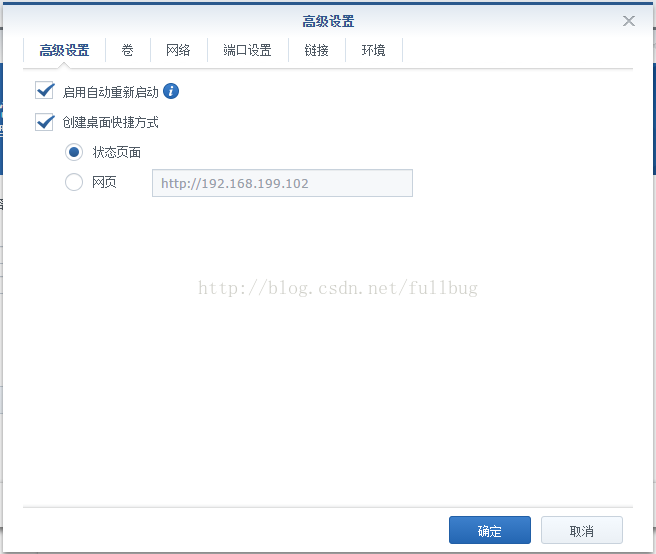Click the 取消 button
Screen dimensions: 656x554
click(x=582, y=530)
